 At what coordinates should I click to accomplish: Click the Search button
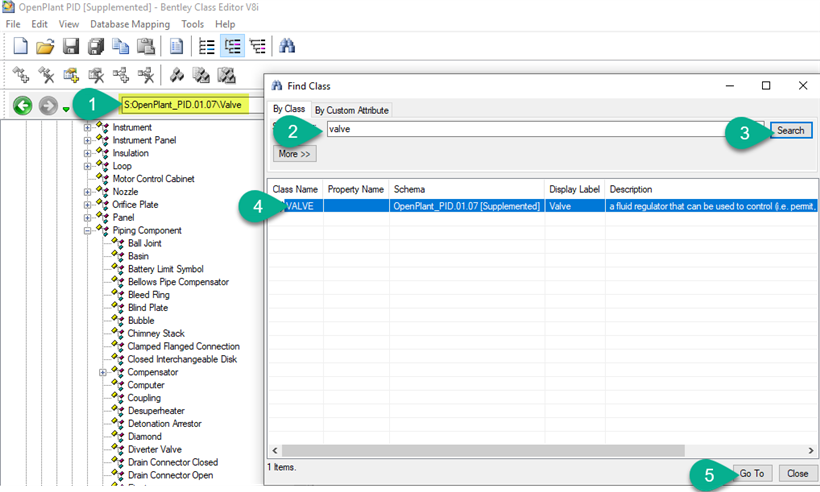coord(790,130)
